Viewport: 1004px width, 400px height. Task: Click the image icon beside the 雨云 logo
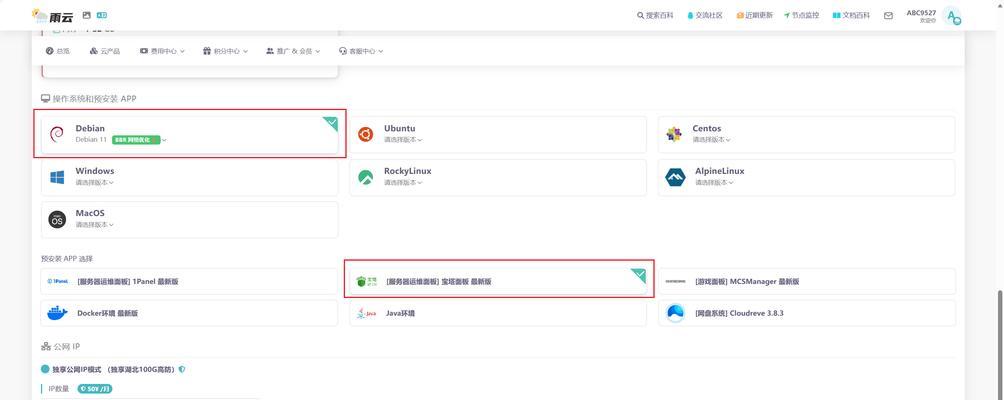tap(86, 15)
